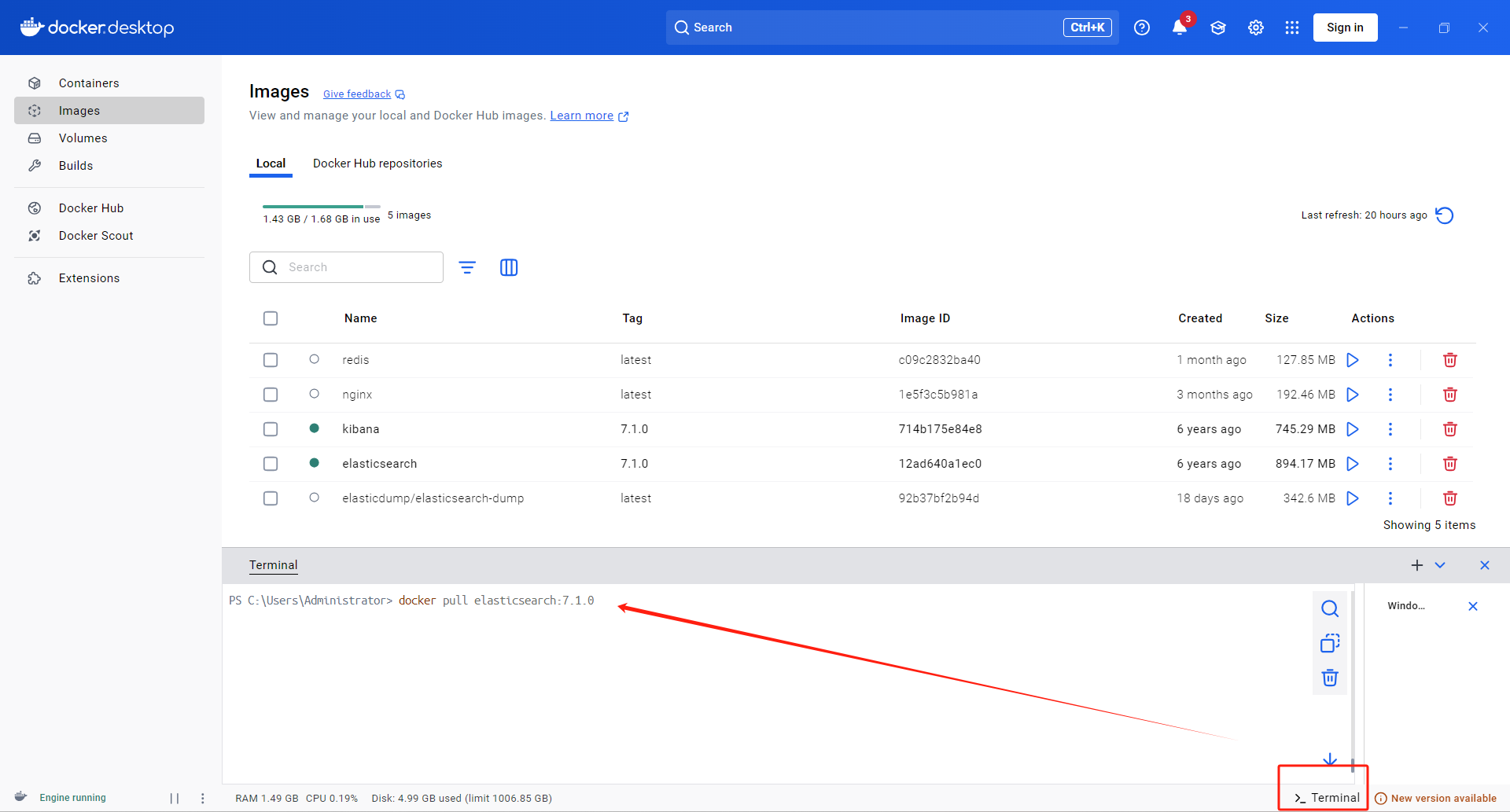Refresh the images list
The image size is (1510, 812).
coord(1445,215)
